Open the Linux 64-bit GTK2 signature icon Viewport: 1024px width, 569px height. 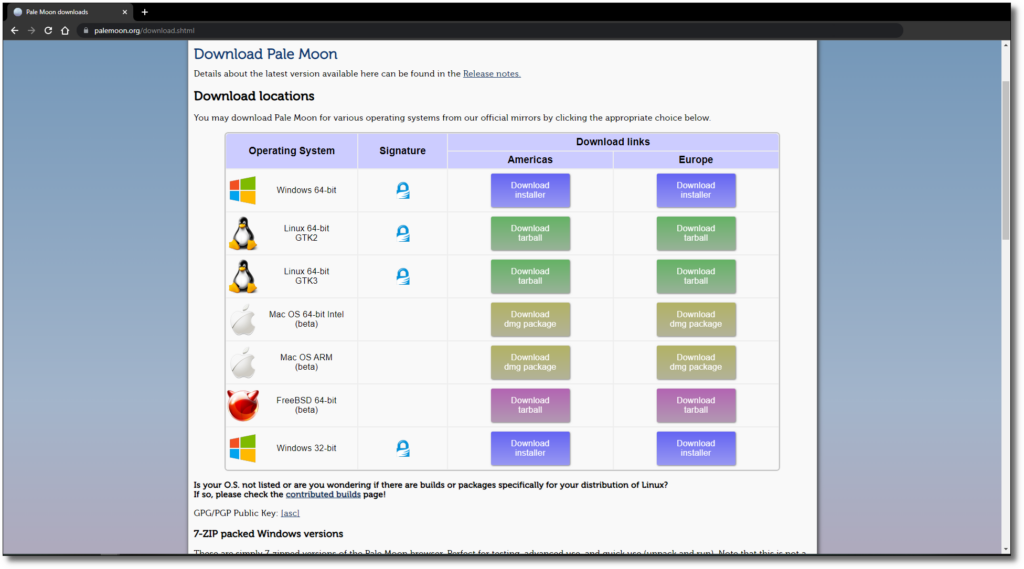pos(403,233)
